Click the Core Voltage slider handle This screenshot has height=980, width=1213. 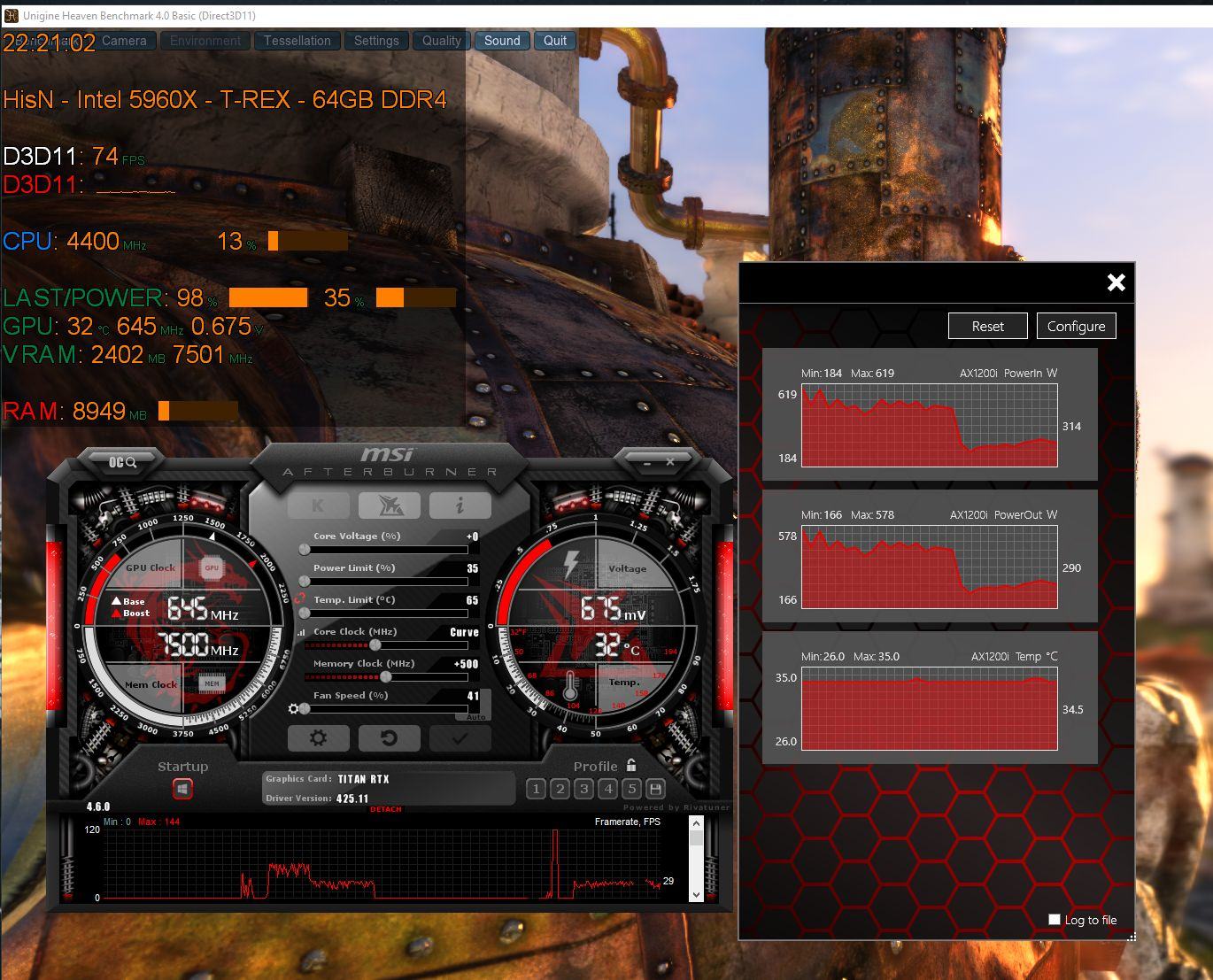[x=305, y=550]
